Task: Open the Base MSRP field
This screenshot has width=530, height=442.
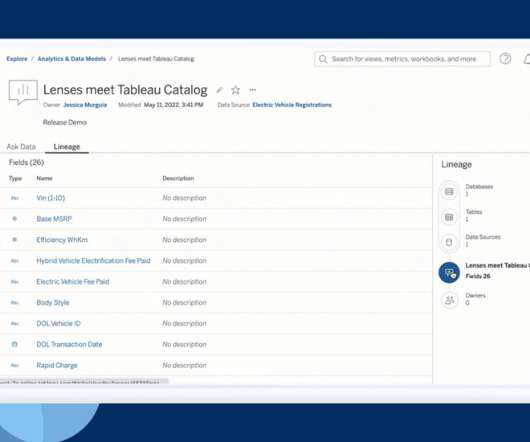Action: (x=54, y=219)
